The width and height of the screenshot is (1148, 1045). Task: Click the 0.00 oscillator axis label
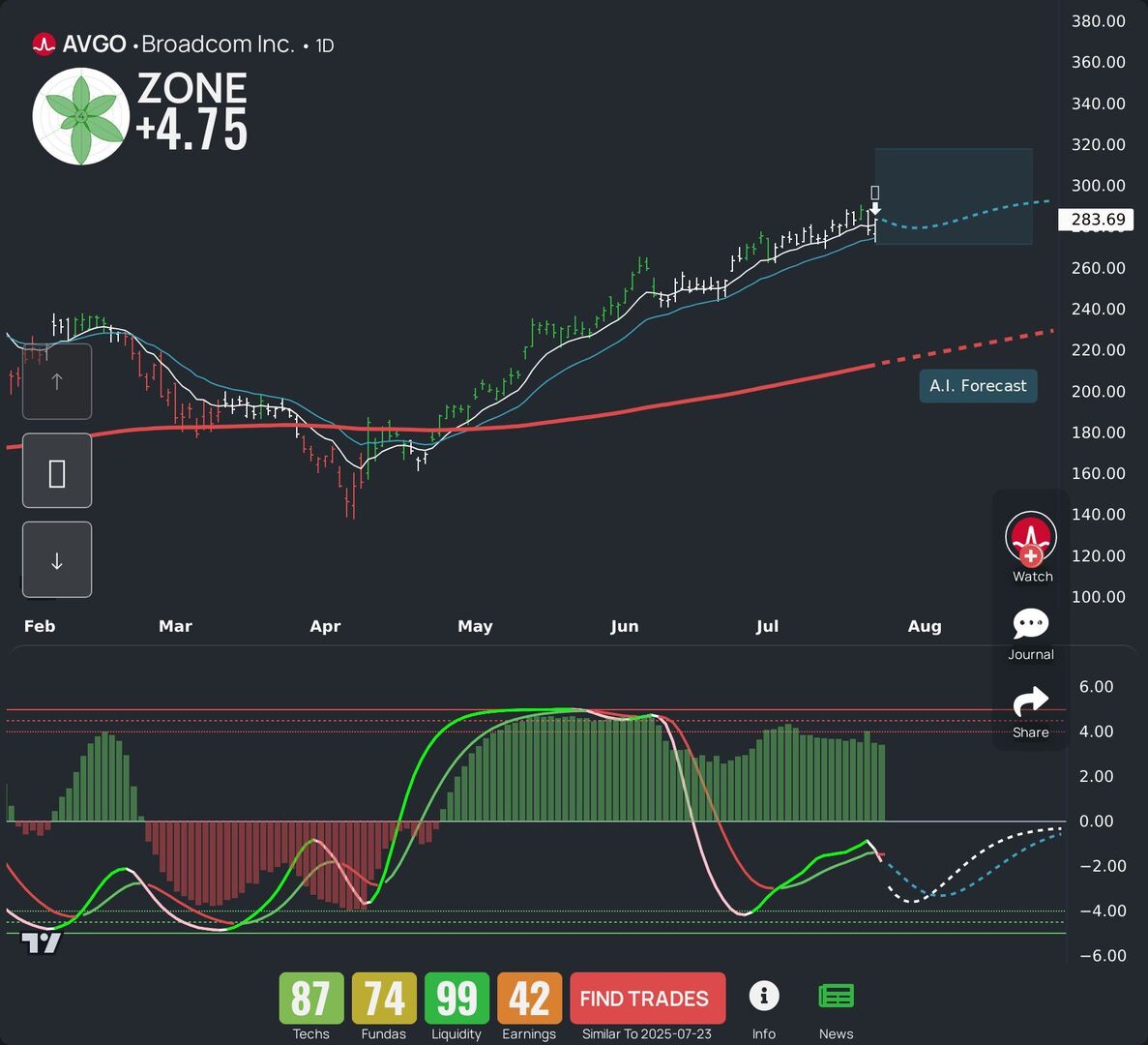(x=1097, y=821)
